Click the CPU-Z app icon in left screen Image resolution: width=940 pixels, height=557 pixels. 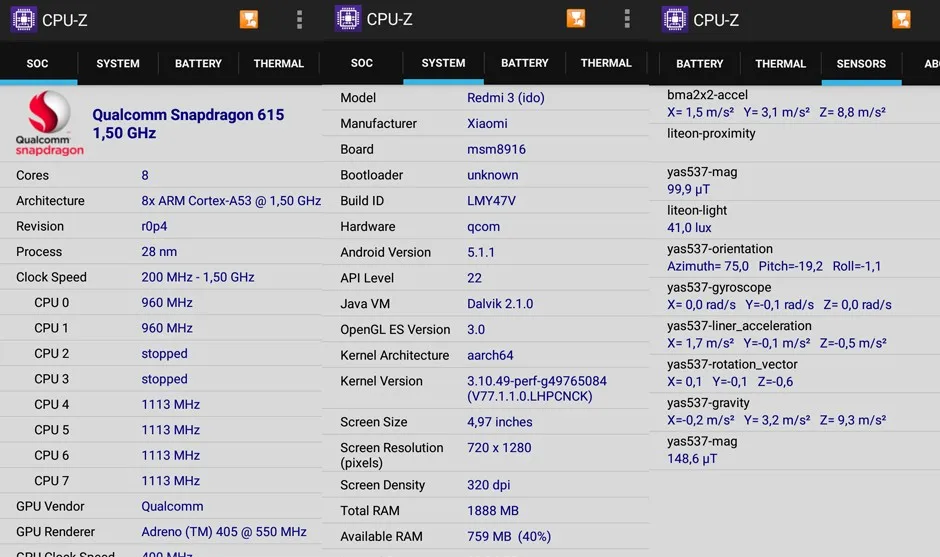pyautogui.click(x=23, y=20)
